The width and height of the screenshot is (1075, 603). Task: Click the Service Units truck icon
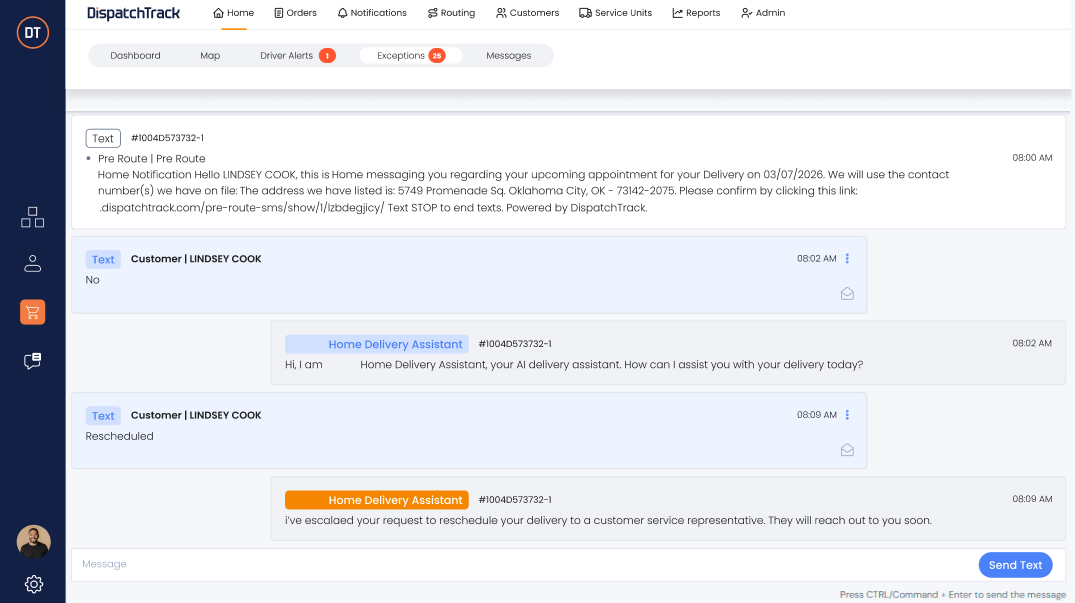[585, 13]
